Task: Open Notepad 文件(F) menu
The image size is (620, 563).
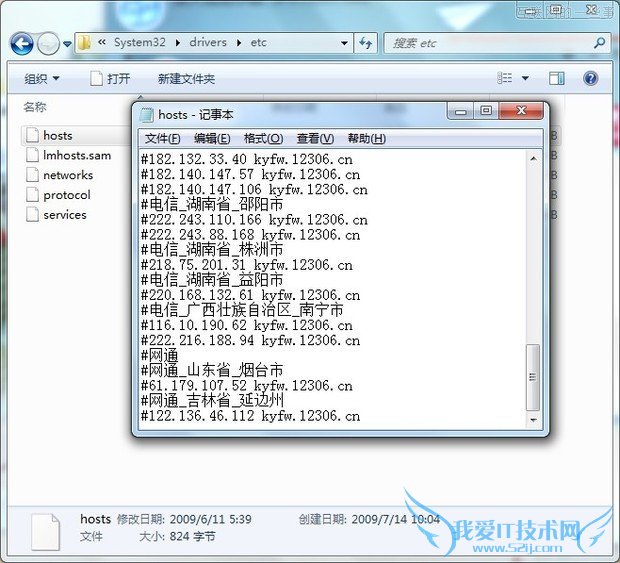Action: pyautogui.click(x=163, y=138)
